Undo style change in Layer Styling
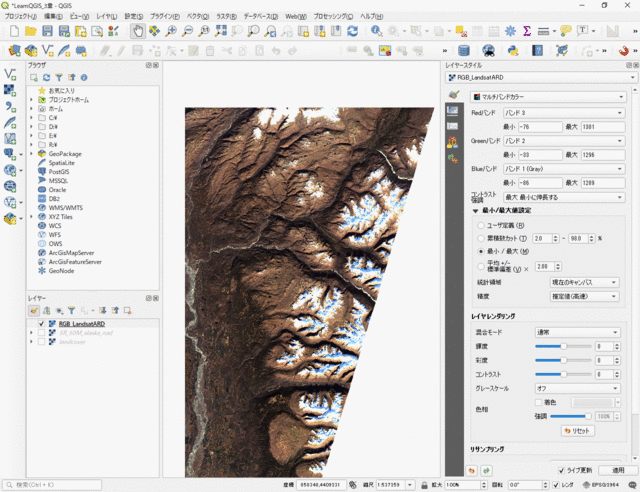The width and height of the screenshot is (640, 492). coord(471,471)
